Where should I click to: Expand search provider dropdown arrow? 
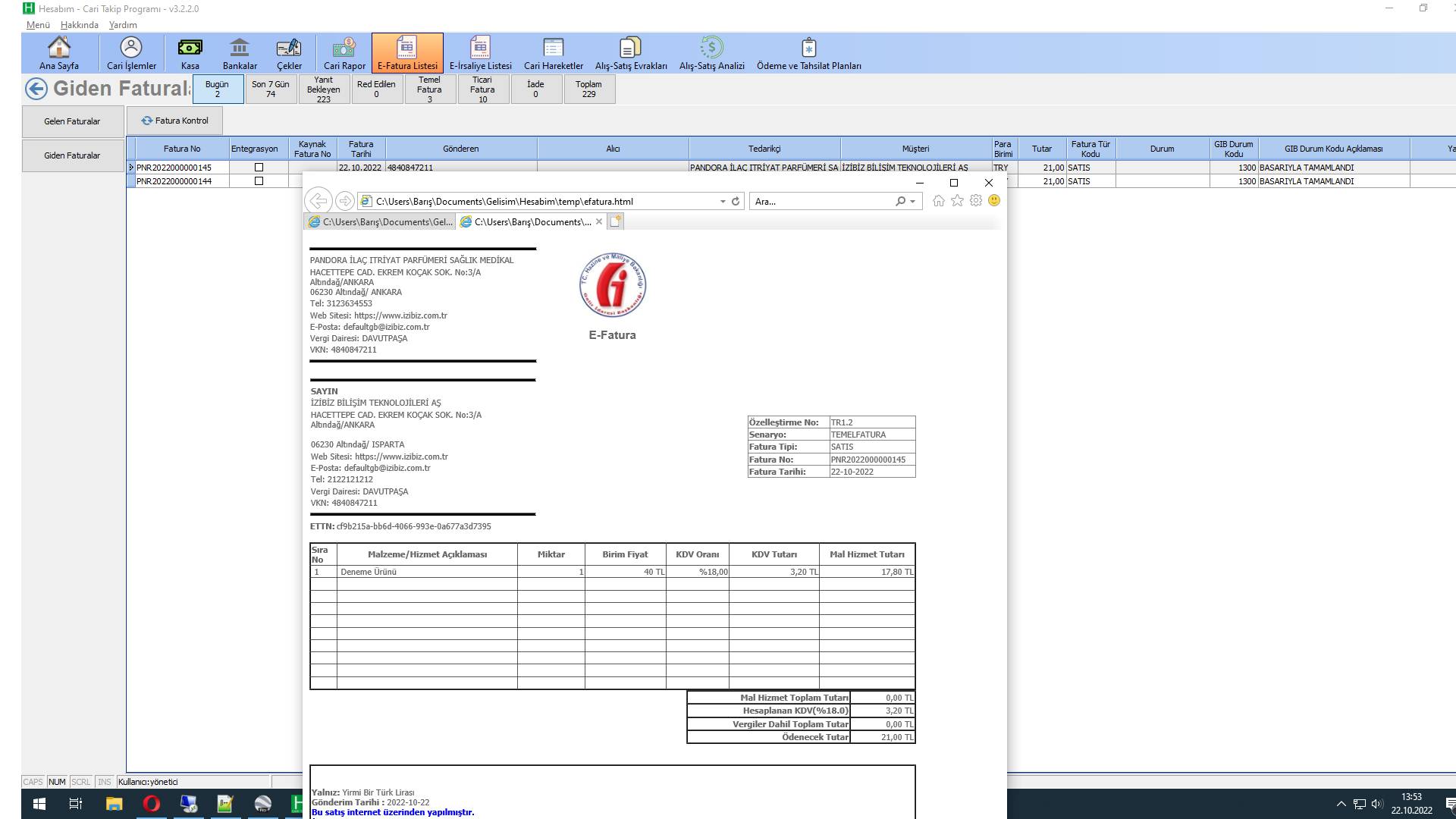pos(912,202)
